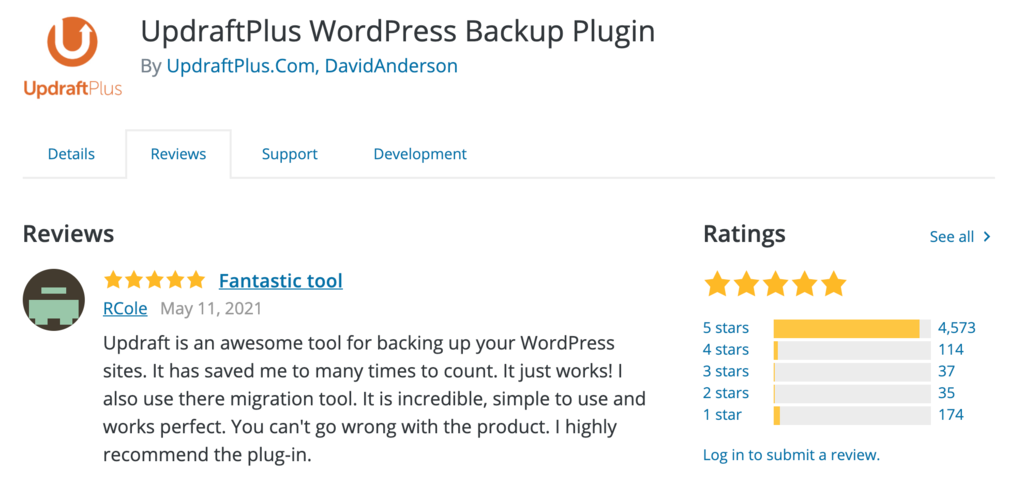1024x486 pixels.
Task: Click "See all" ratings link
Action: (951, 237)
